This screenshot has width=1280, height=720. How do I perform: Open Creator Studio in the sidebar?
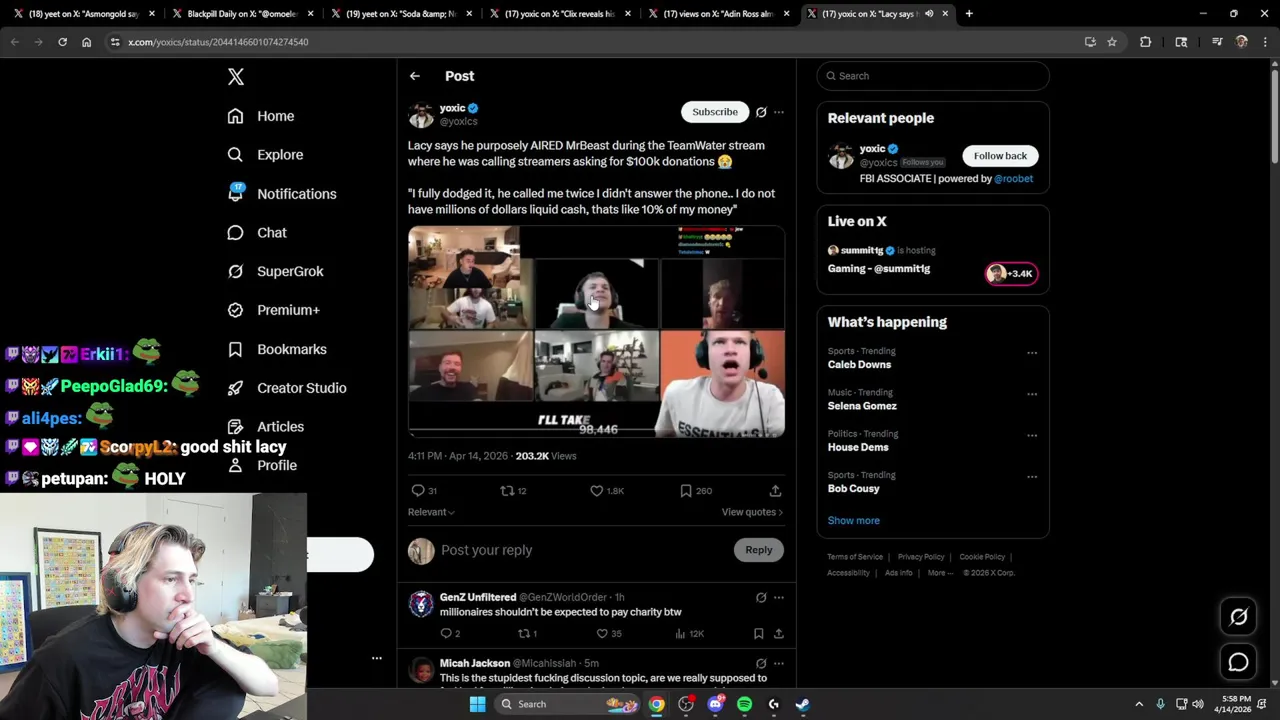click(x=287, y=388)
